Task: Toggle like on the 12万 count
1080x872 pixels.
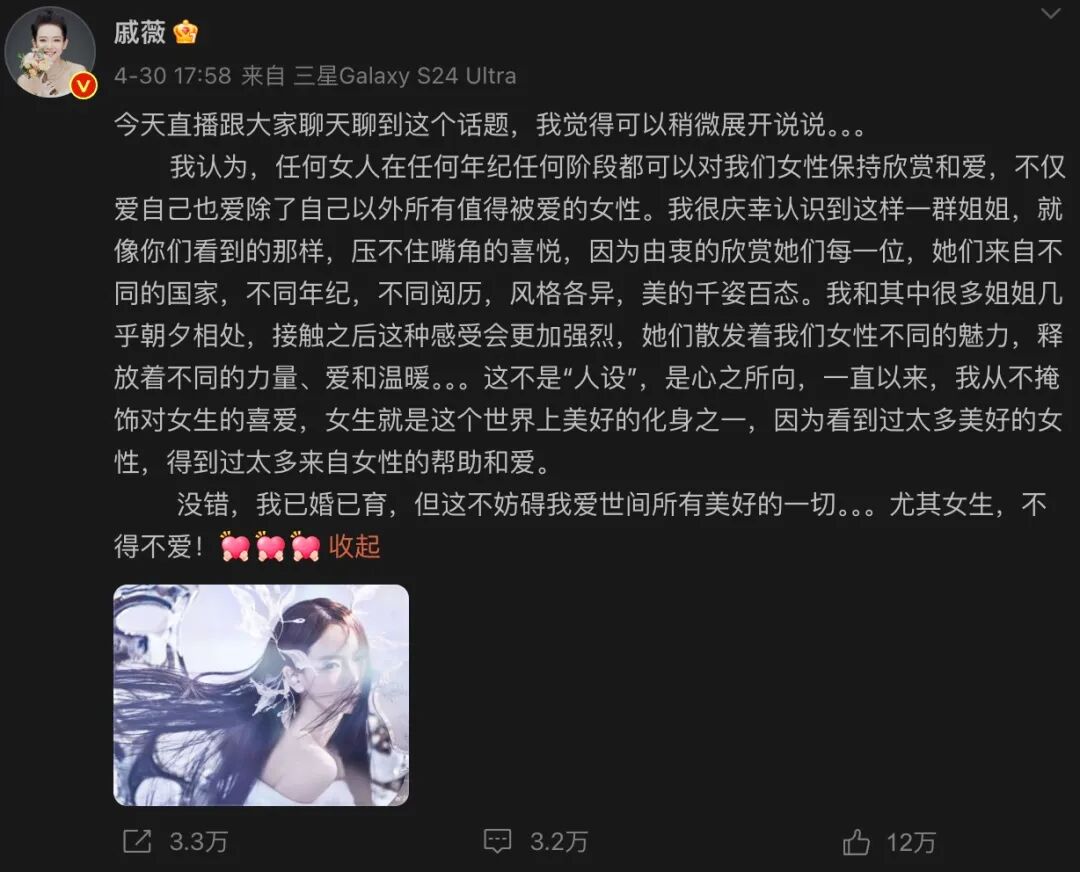Action: (911, 842)
